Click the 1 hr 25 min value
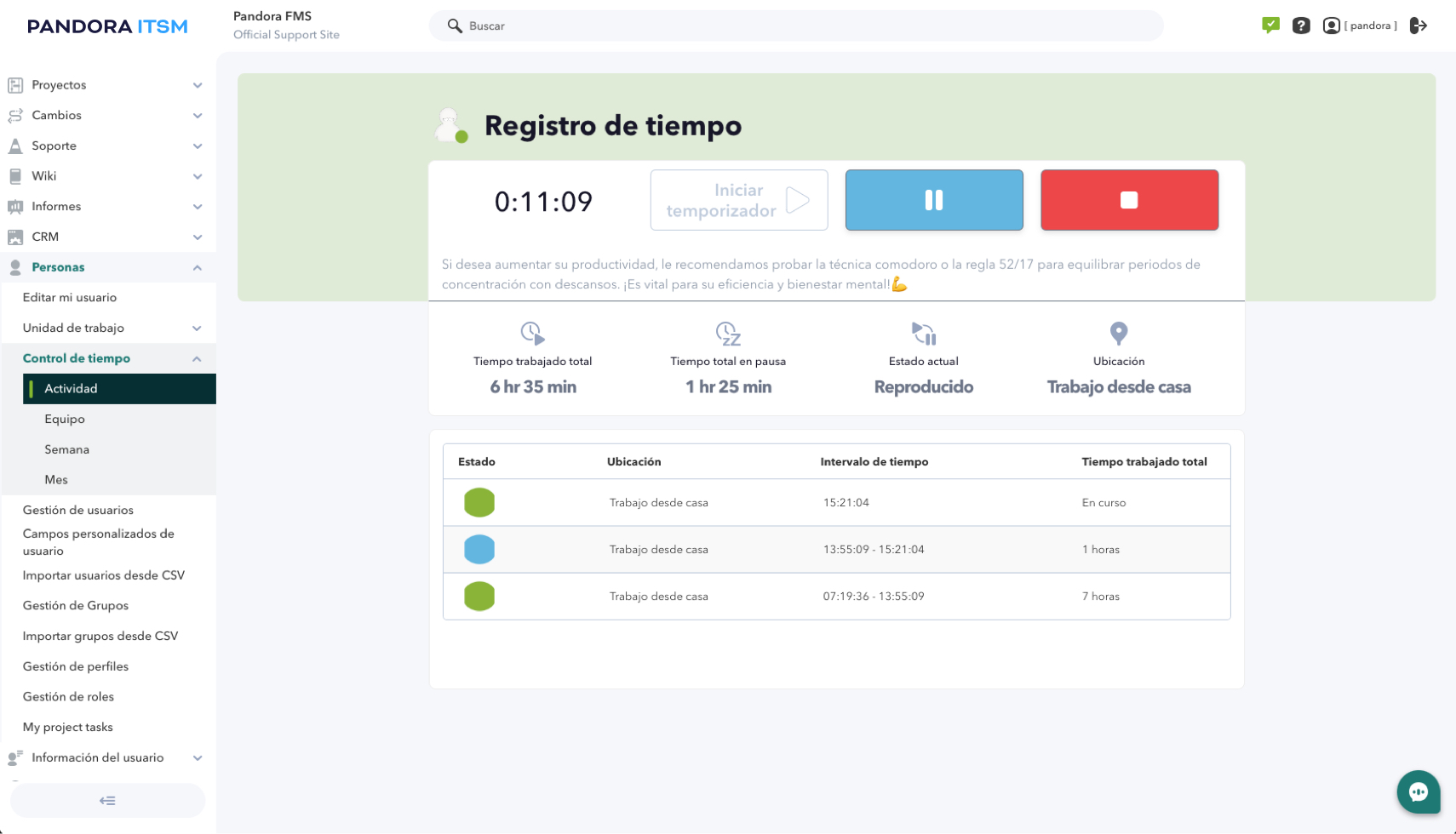 coord(729,387)
